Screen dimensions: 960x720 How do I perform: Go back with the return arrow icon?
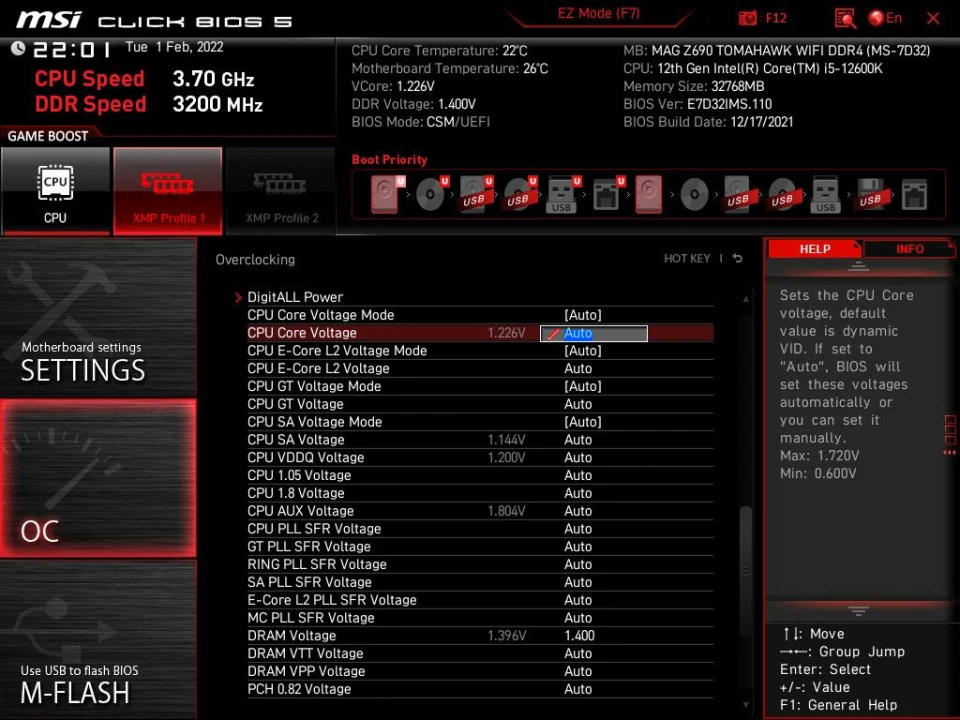click(x=738, y=258)
